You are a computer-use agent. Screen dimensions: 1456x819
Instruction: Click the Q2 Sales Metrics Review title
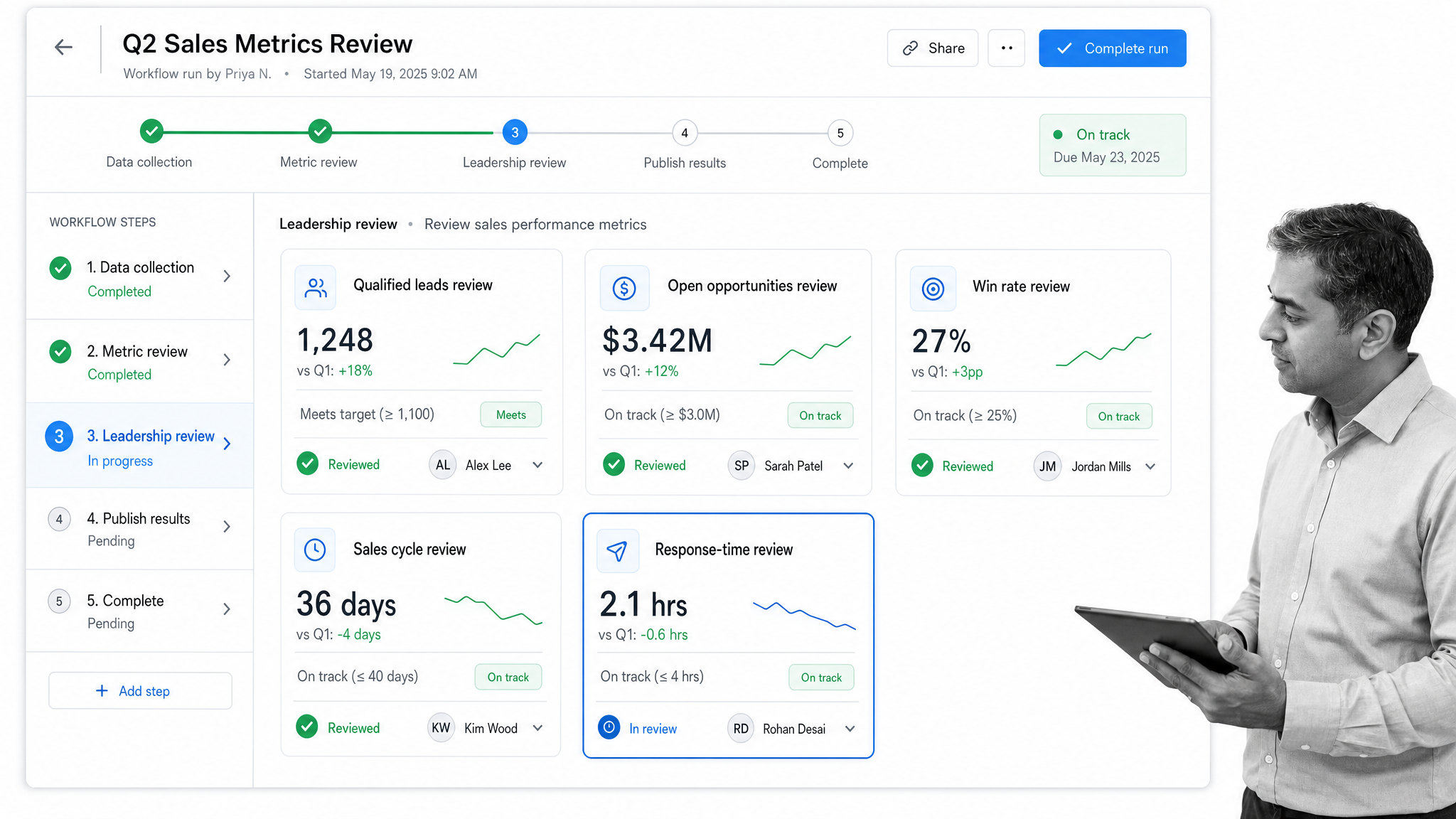pos(267,44)
